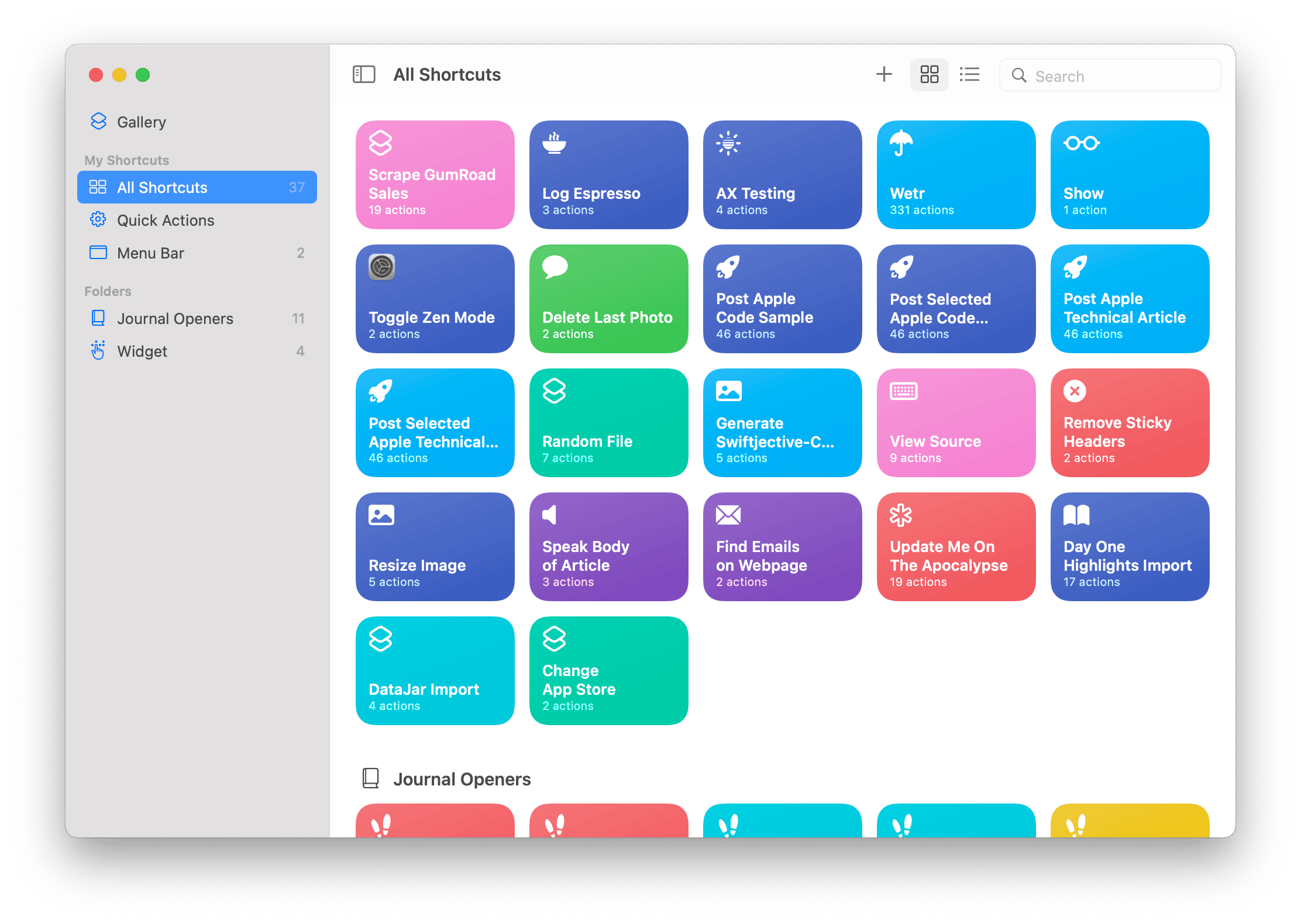Switch to grid view
Viewport: 1301px width, 924px height.
(929, 74)
